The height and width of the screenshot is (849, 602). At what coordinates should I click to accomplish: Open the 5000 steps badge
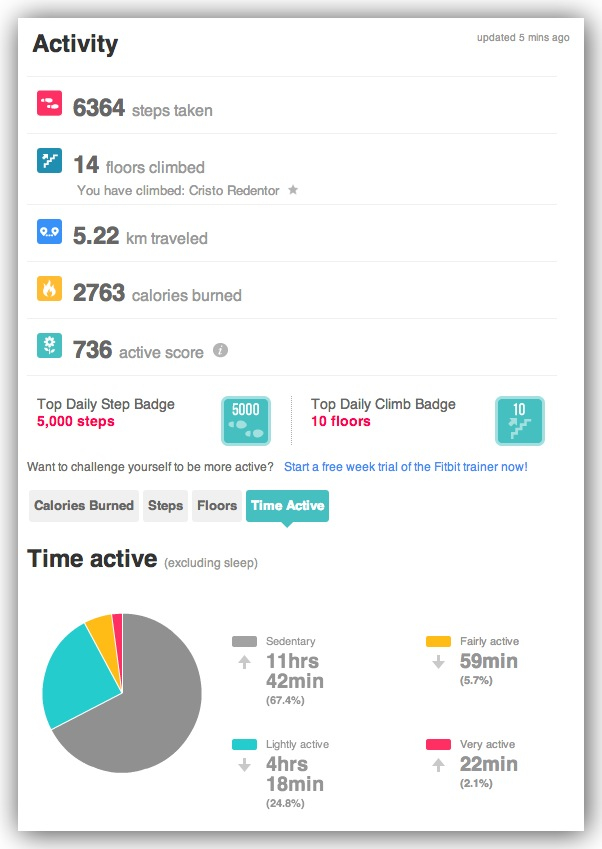click(x=245, y=421)
